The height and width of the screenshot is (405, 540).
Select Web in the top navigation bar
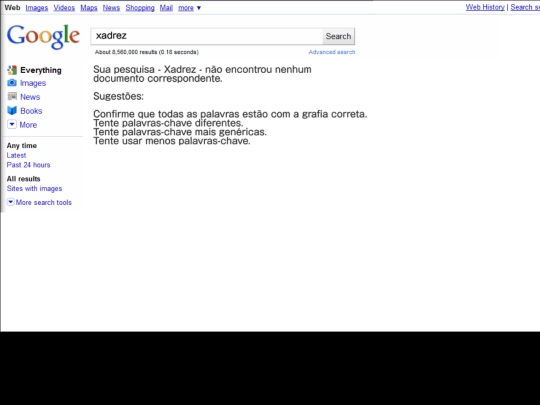click(x=12, y=8)
